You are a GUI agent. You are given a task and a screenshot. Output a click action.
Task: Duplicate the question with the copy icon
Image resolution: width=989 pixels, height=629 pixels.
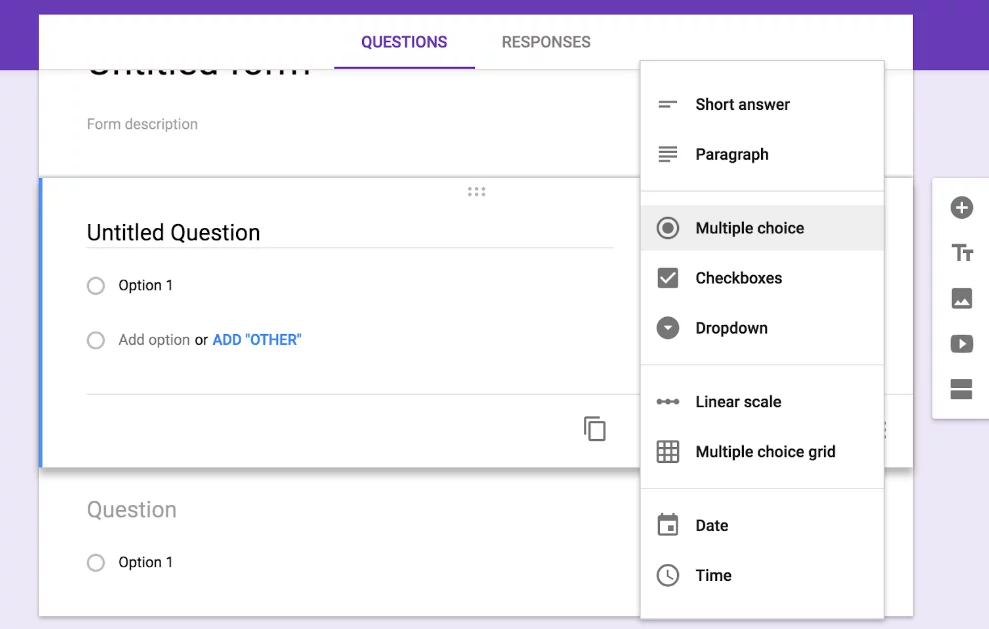pyautogui.click(x=595, y=428)
